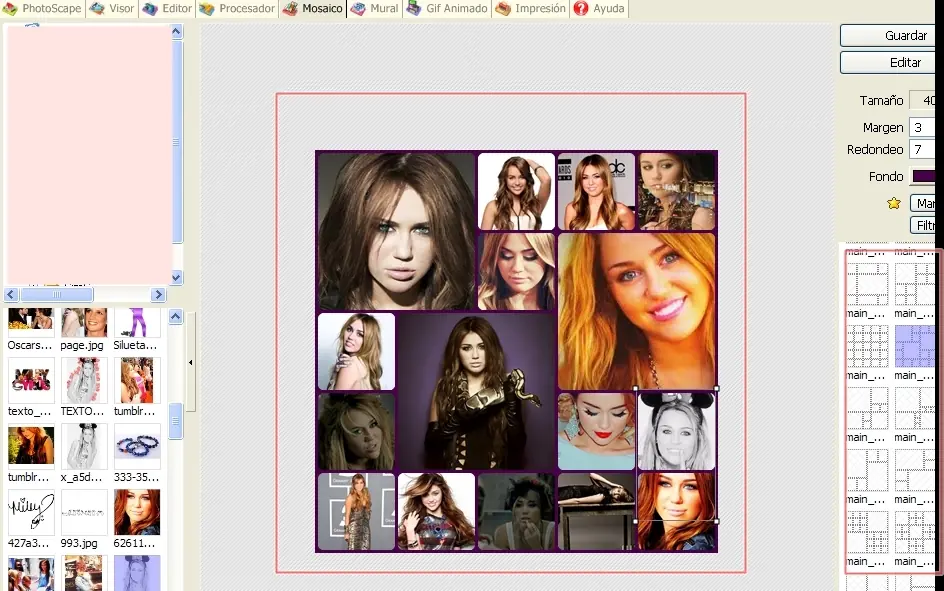Open the Procesador tab

[x=237, y=8]
